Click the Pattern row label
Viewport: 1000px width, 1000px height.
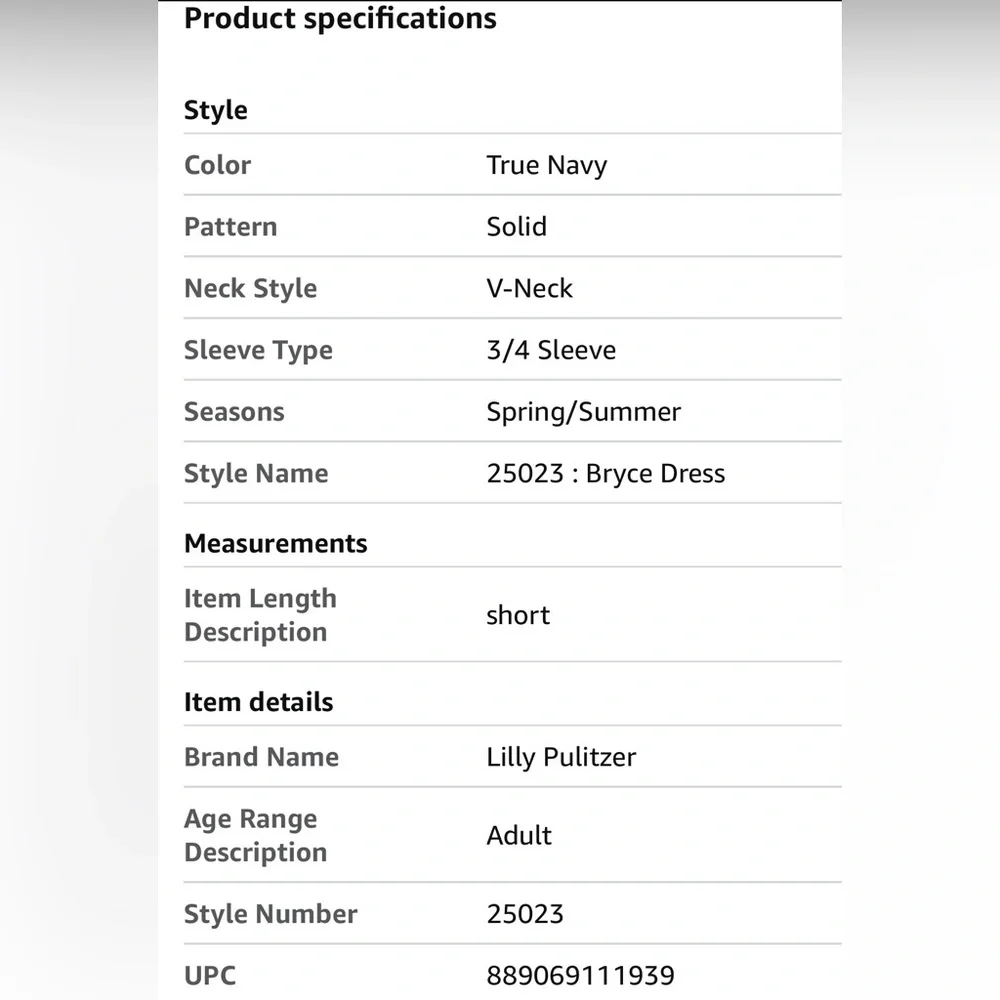[x=230, y=227]
